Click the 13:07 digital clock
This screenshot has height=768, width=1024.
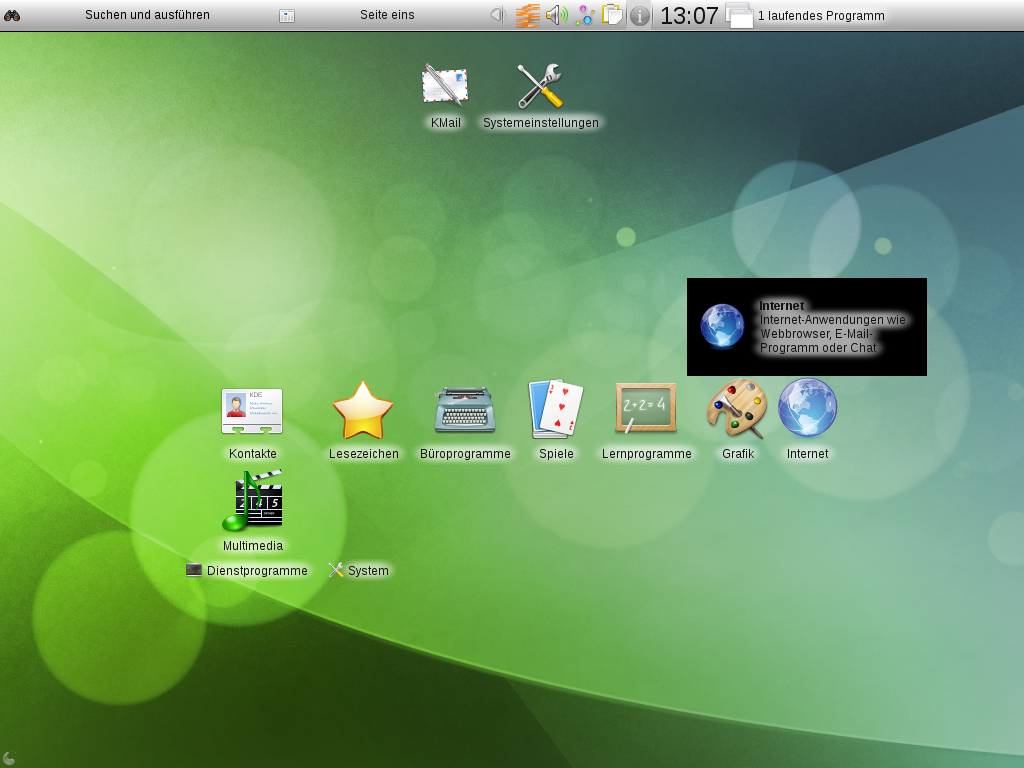689,15
